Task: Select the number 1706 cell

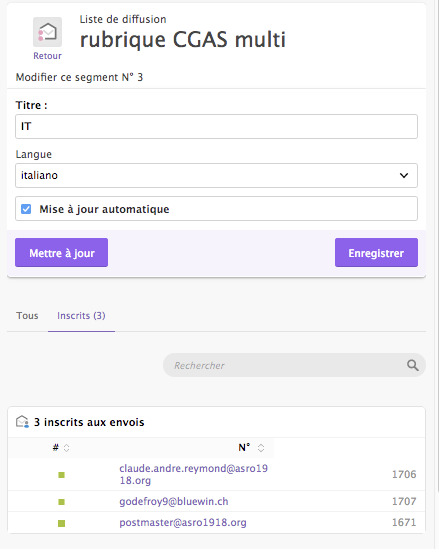Action: click(404, 474)
